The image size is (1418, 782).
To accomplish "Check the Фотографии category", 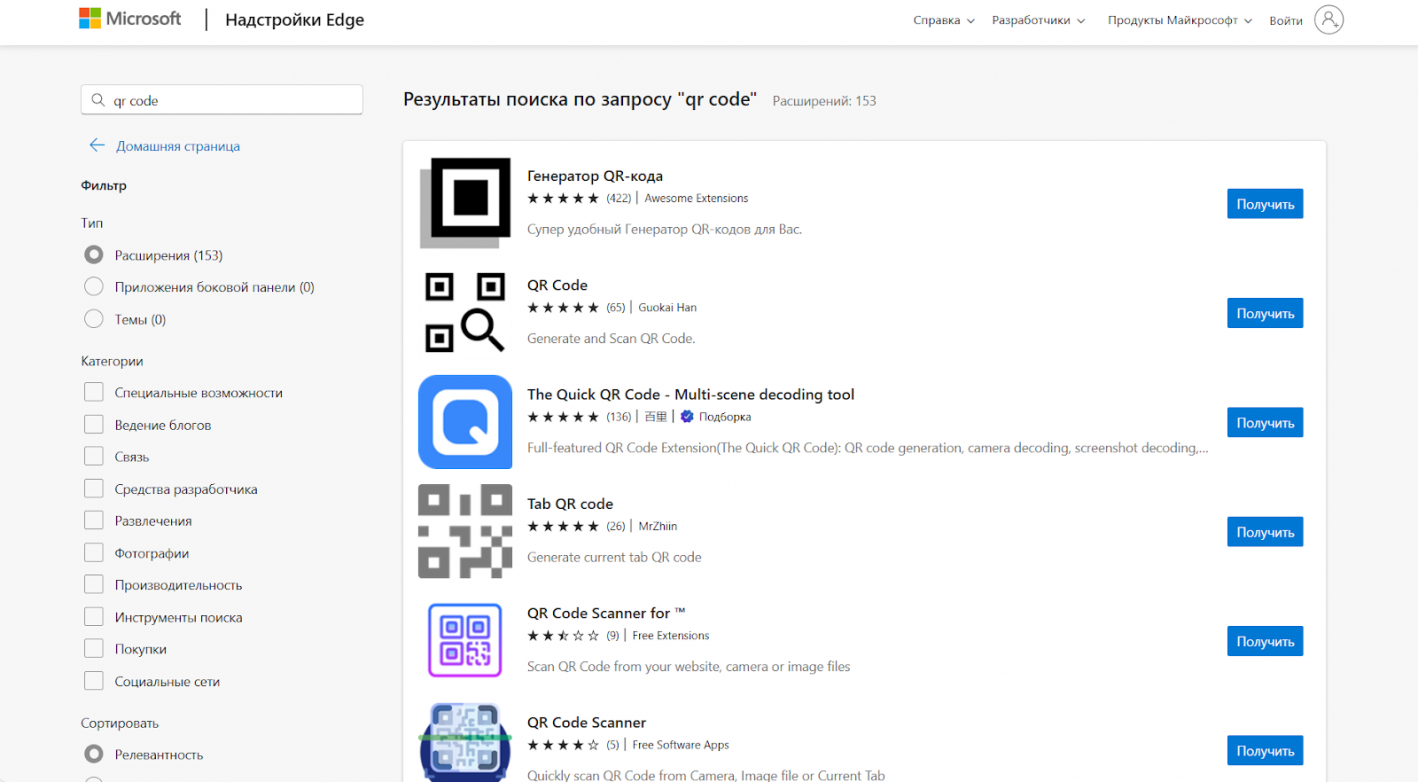I will click(94, 553).
